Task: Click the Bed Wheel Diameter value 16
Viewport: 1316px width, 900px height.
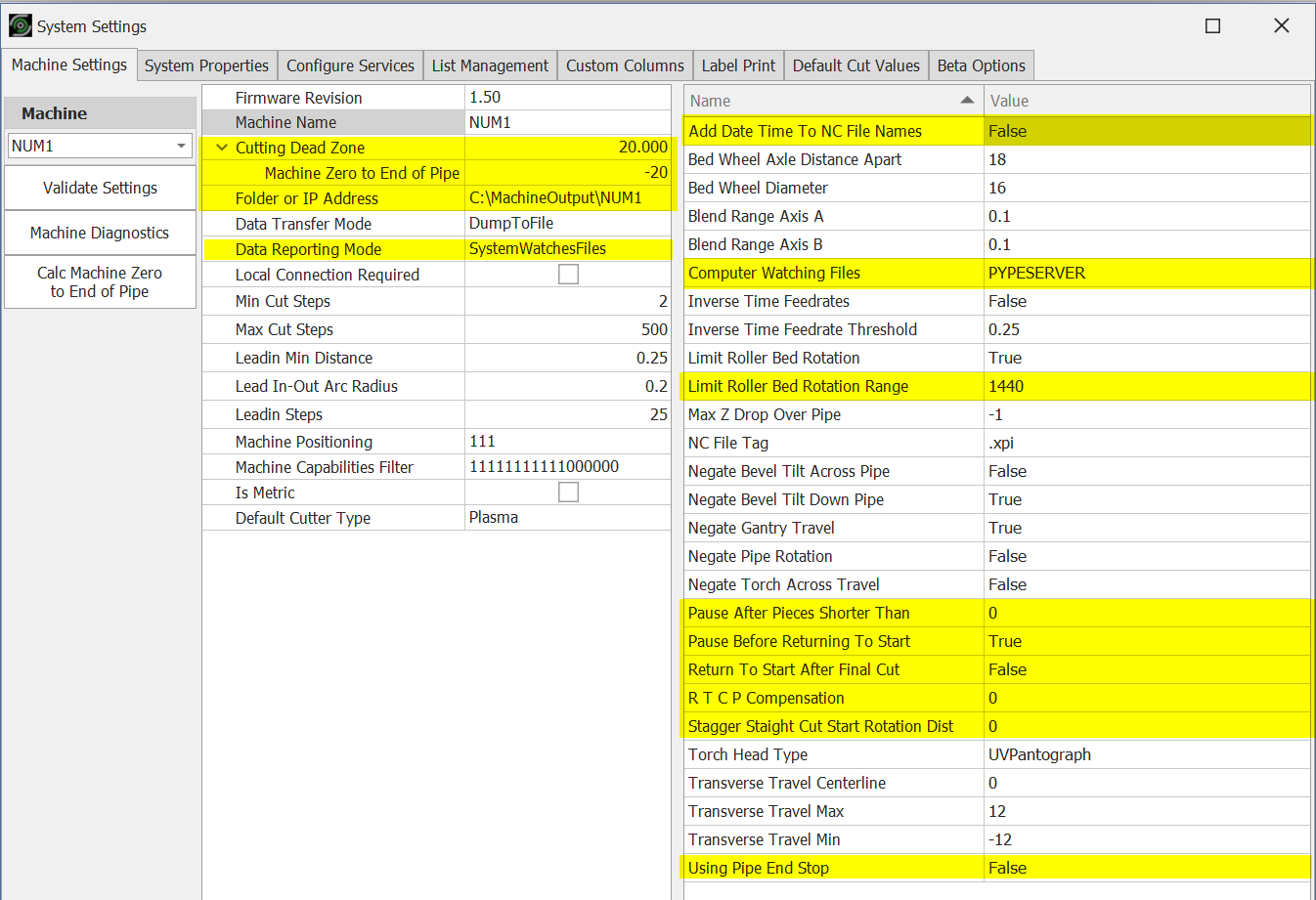Action: click(1147, 188)
